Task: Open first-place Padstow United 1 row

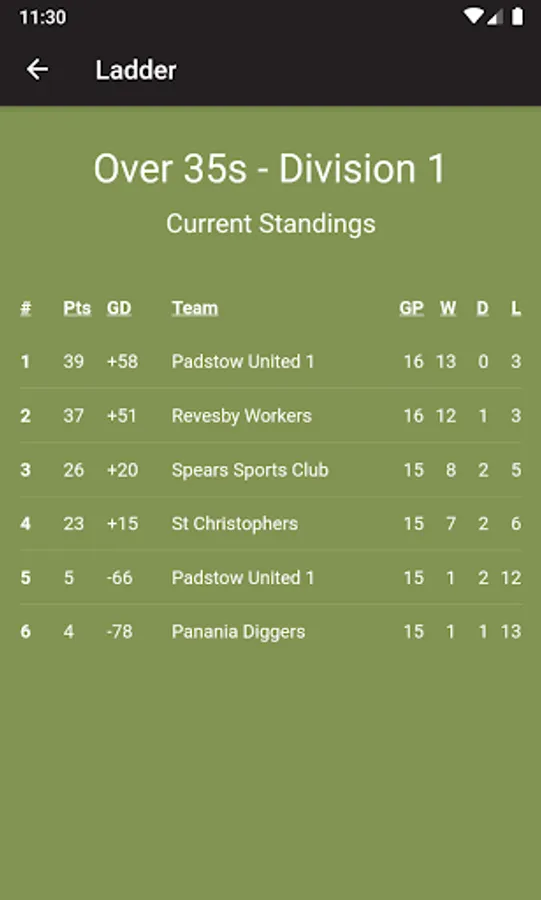Action: [271, 361]
